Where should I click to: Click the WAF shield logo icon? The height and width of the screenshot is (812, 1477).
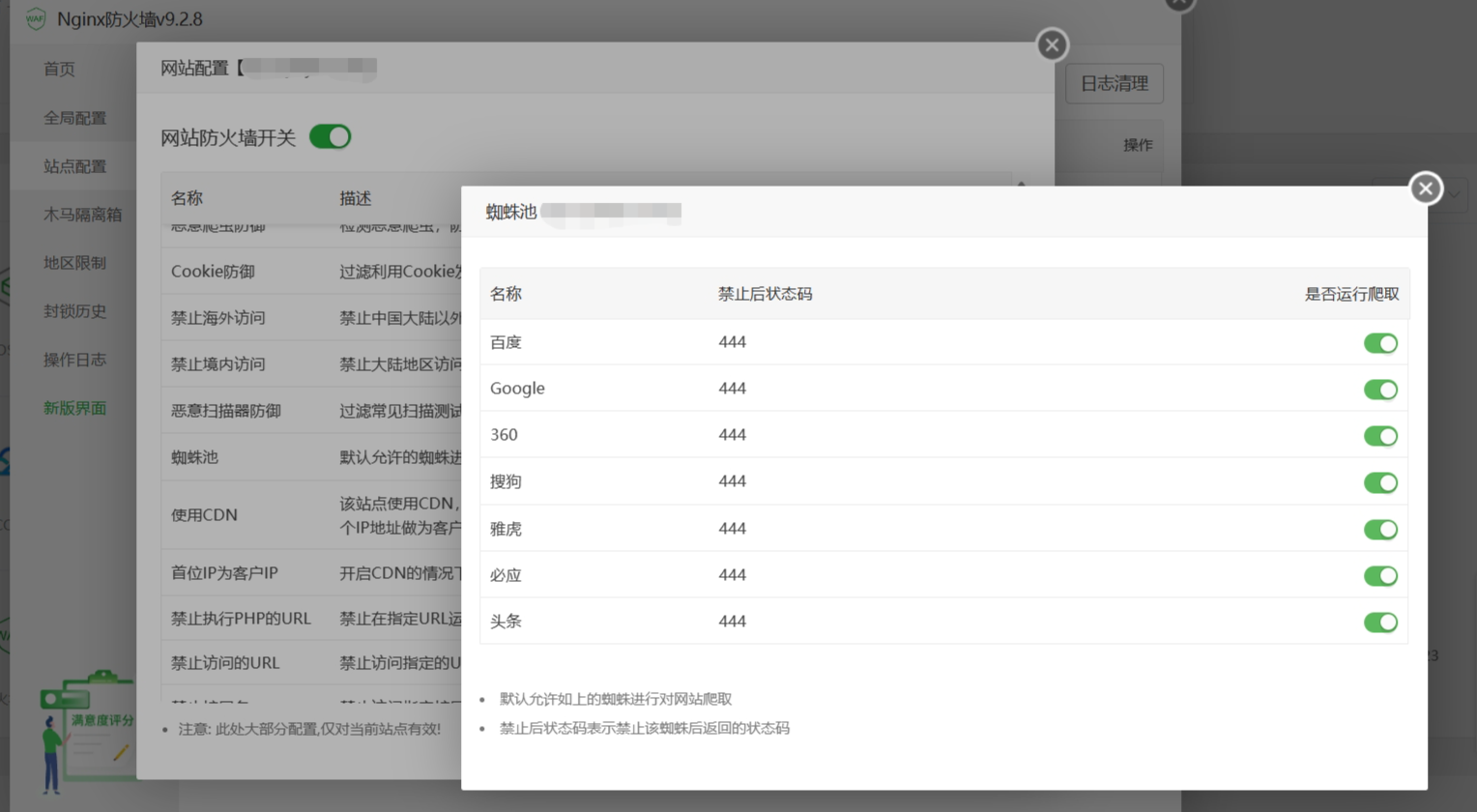37,17
